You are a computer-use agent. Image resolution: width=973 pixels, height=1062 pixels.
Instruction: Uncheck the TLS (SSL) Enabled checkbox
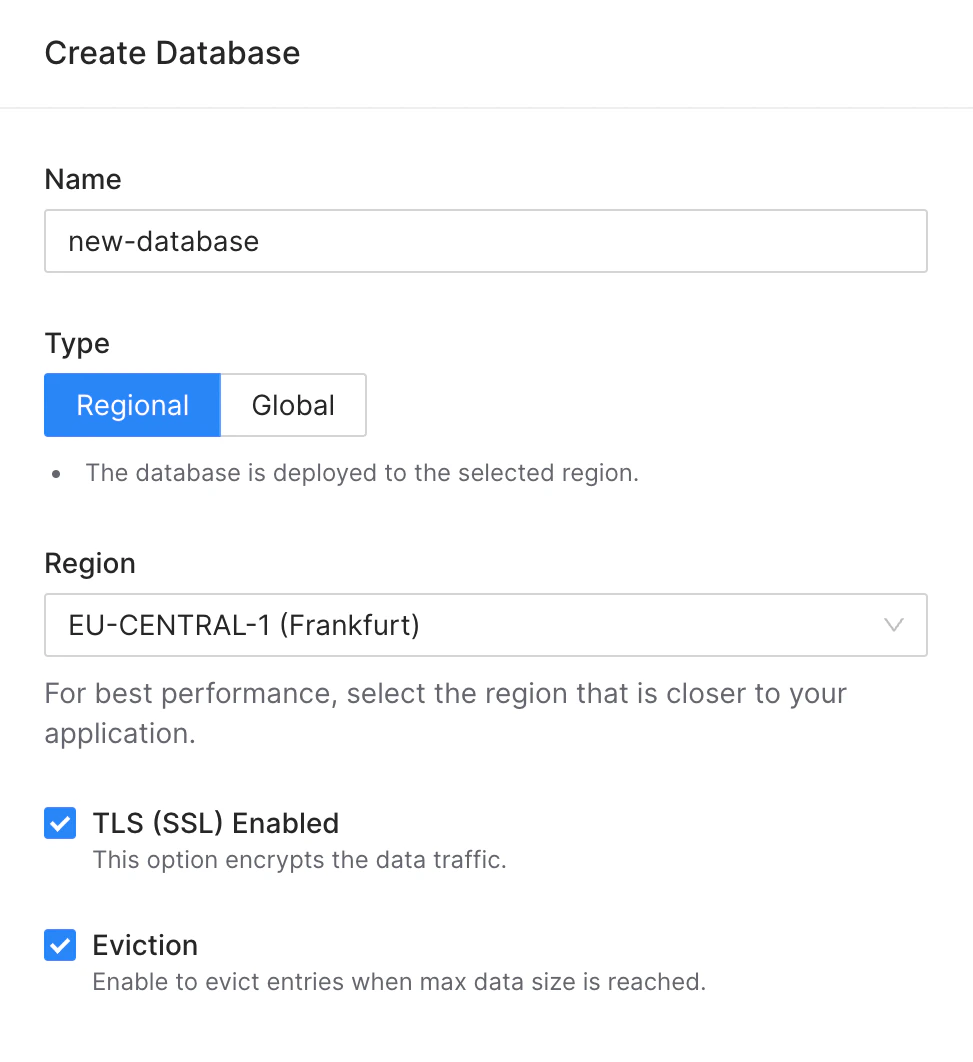point(60,824)
